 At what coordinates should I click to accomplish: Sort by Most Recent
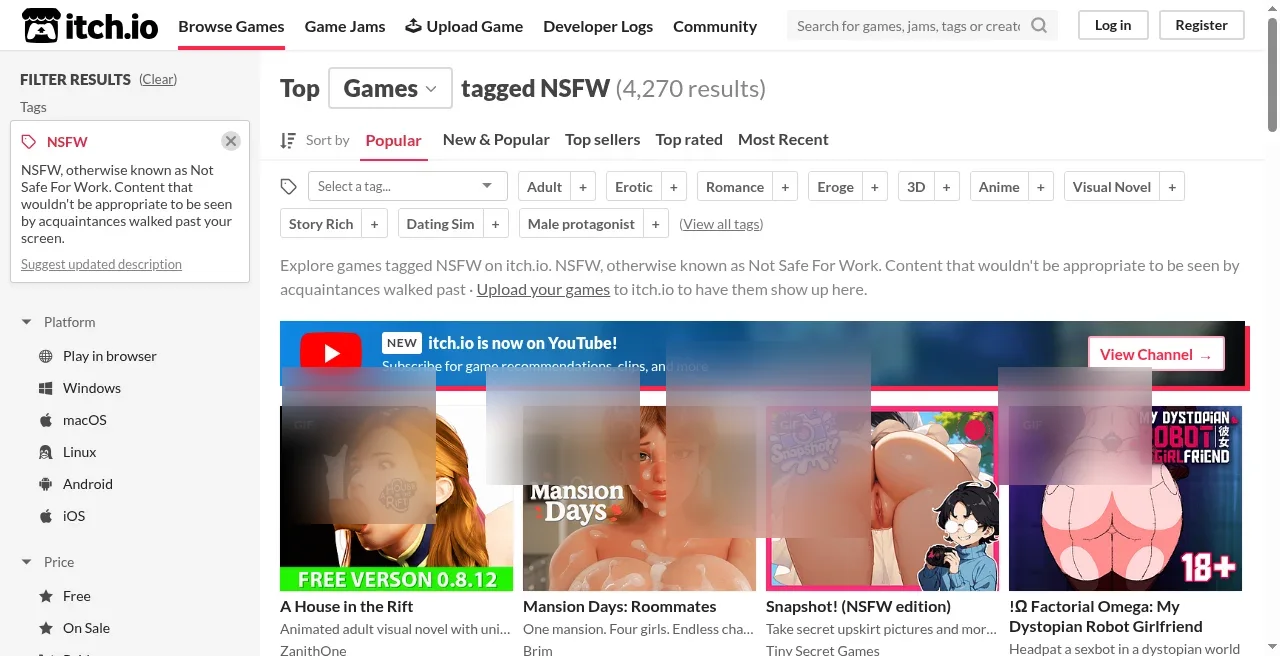click(x=783, y=139)
